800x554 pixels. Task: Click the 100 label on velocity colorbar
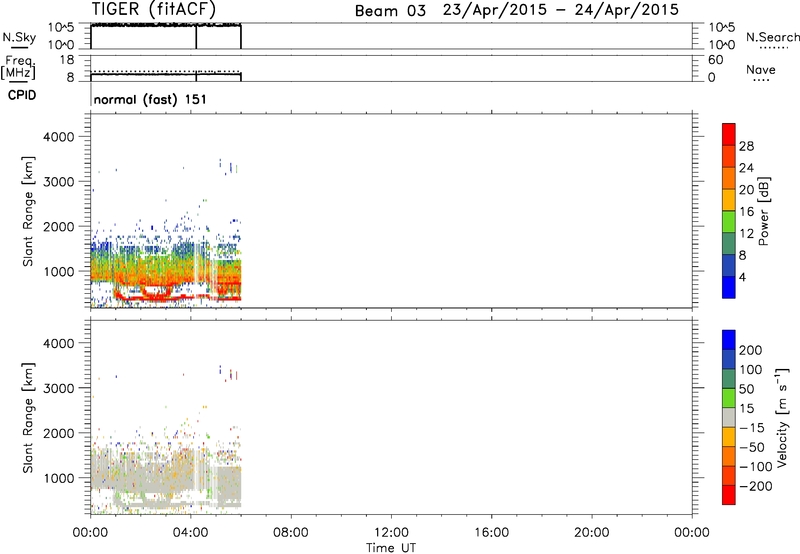point(751,369)
